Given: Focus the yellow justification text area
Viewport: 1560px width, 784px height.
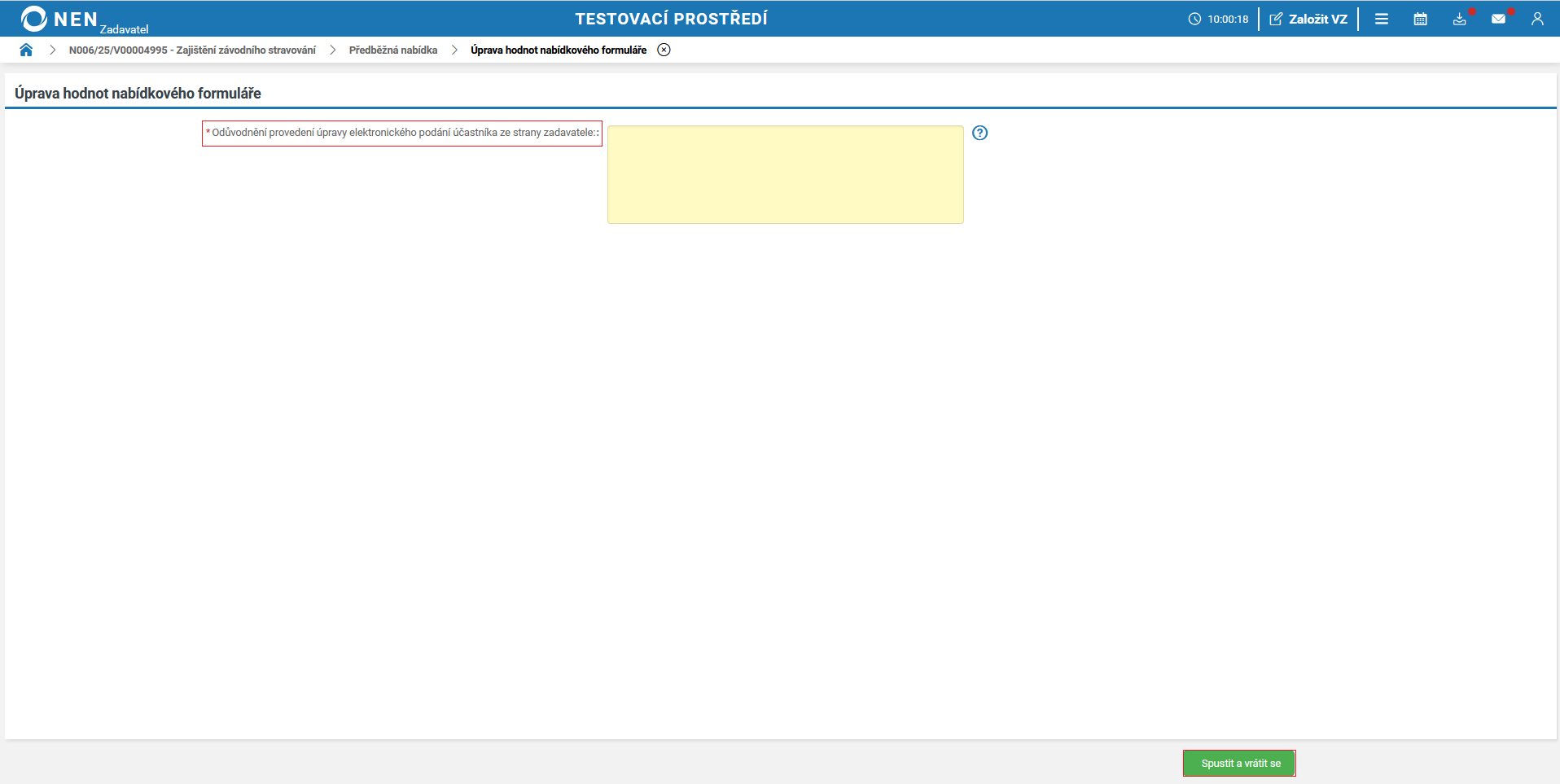Looking at the screenshot, I should (785, 174).
